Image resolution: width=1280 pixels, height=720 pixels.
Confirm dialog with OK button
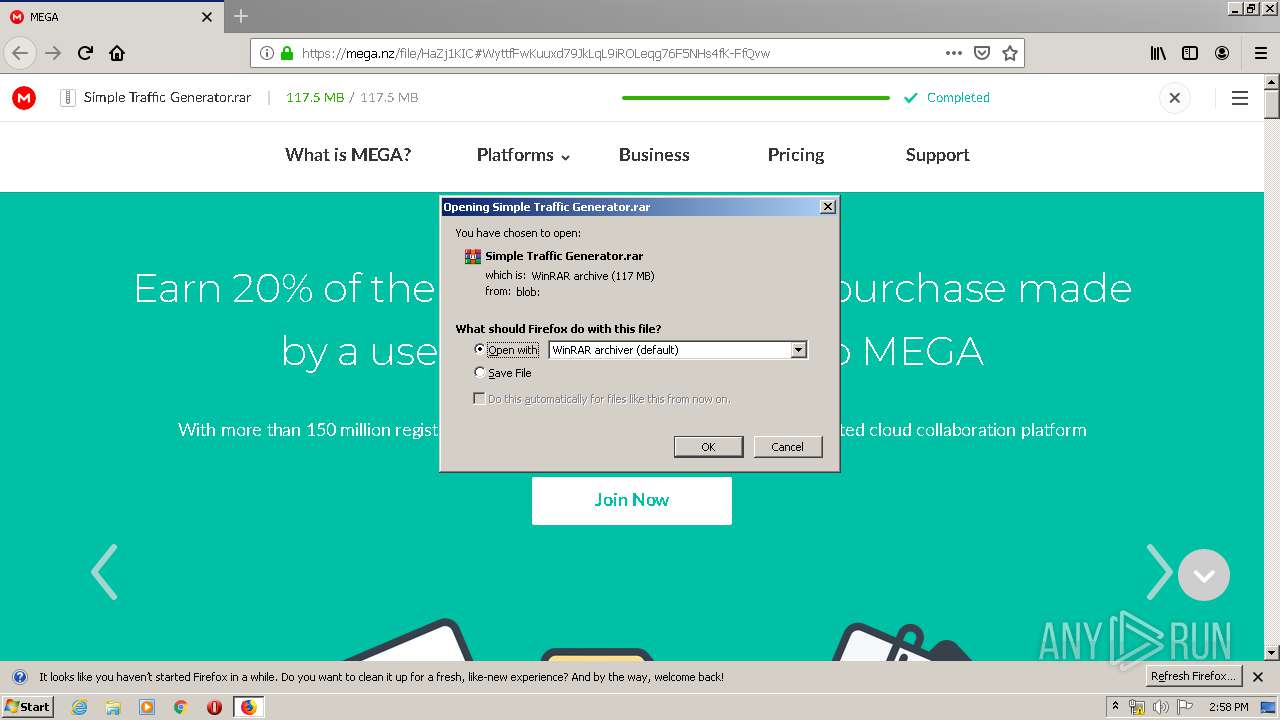(708, 447)
